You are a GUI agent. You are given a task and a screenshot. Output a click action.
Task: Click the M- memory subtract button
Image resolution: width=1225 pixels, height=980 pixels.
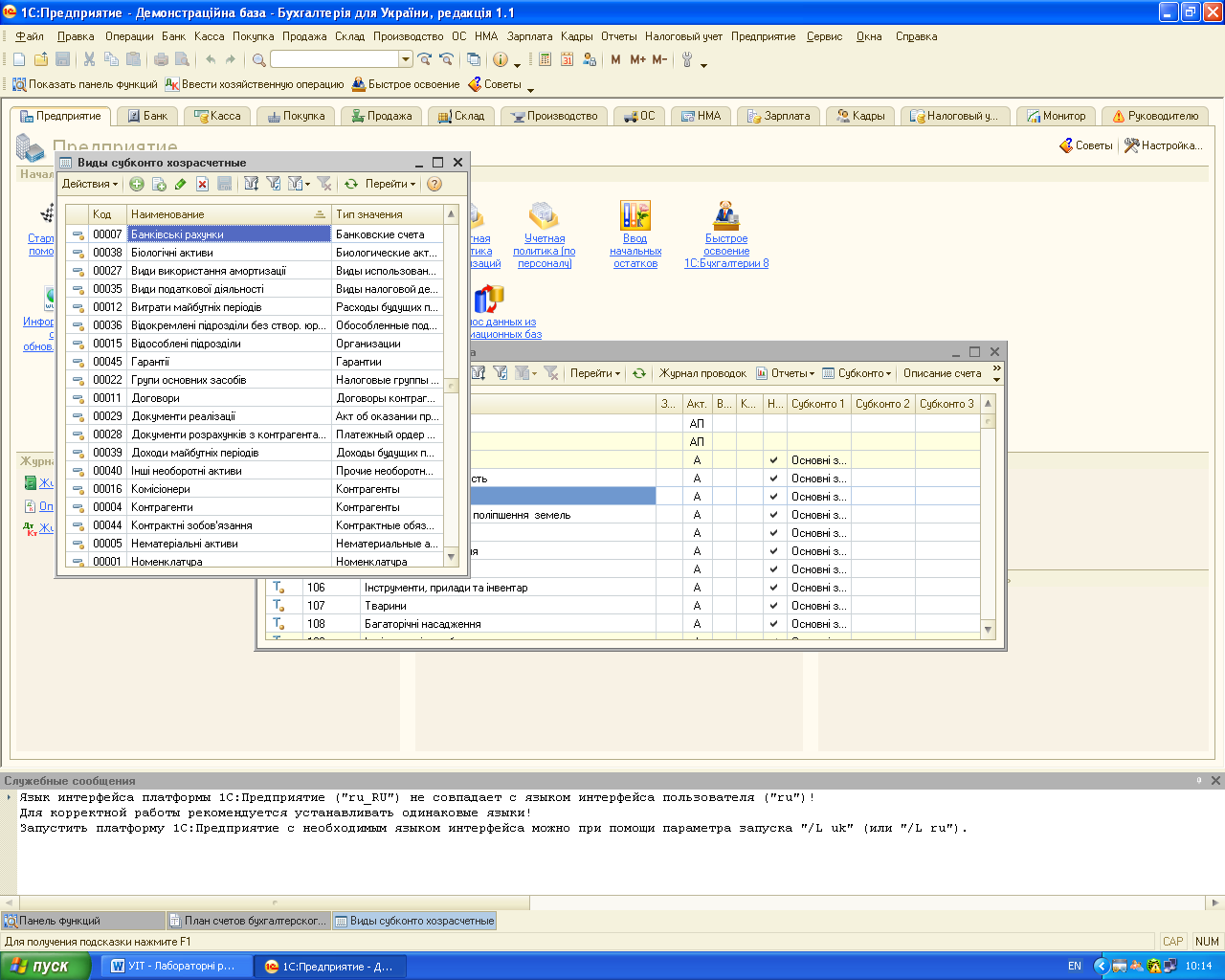pos(659,59)
